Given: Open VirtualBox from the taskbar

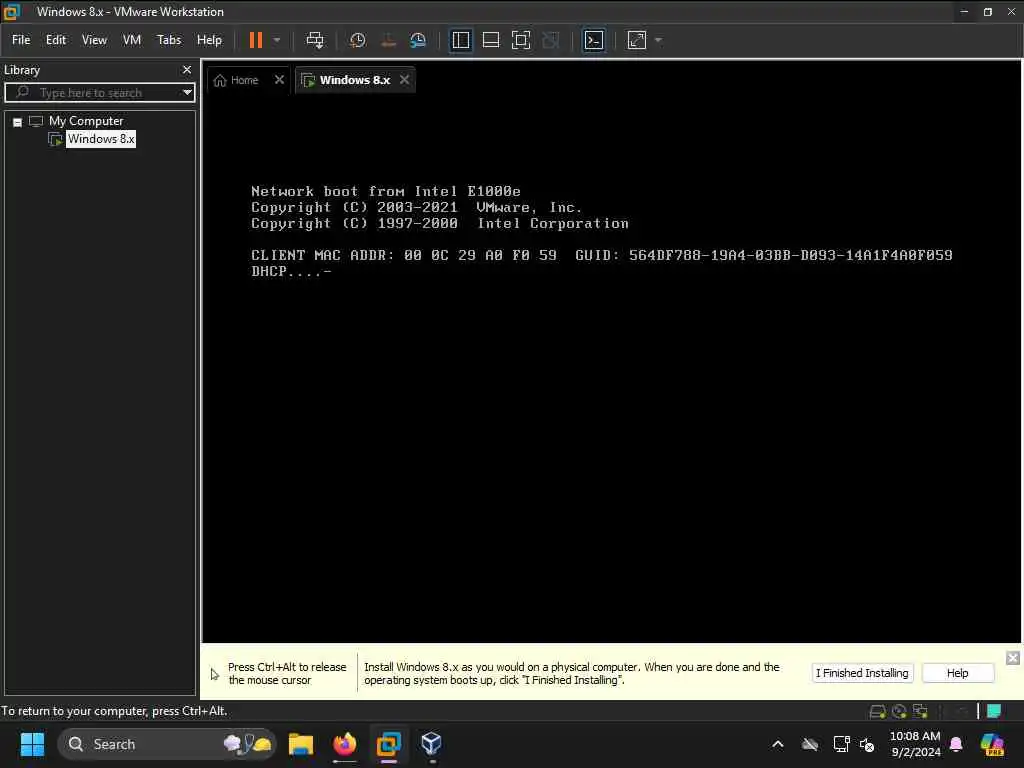Looking at the screenshot, I should pyautogui.click(x=431, y=744).
